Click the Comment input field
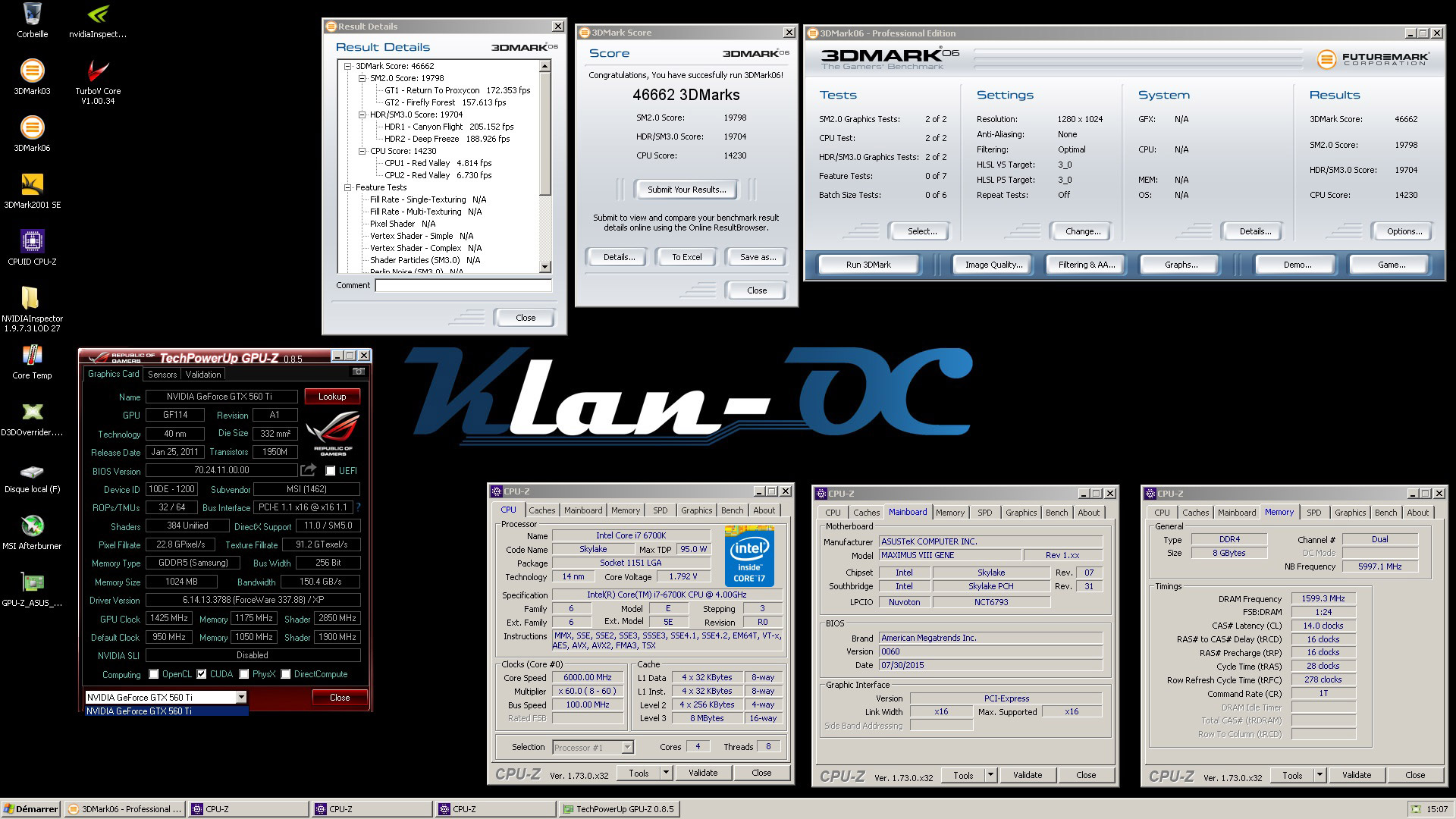The width and height of the screenshot is (1456, 819). 463,286
